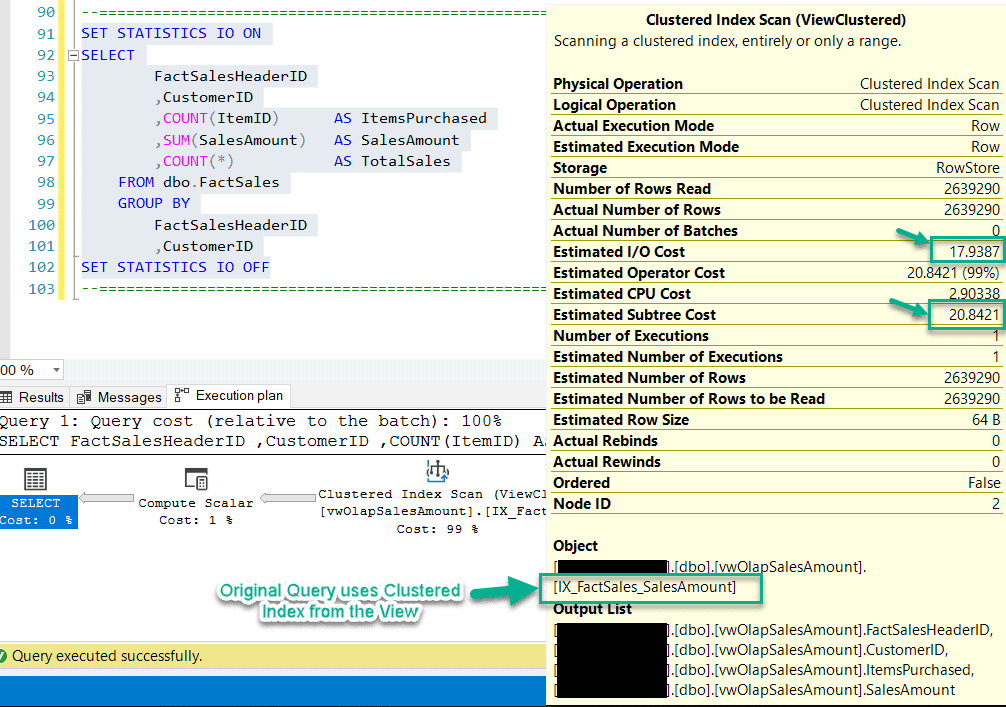Click the 'Actual Rewinds' property row
The image size is (1006, 707).
tap(776, 462)
